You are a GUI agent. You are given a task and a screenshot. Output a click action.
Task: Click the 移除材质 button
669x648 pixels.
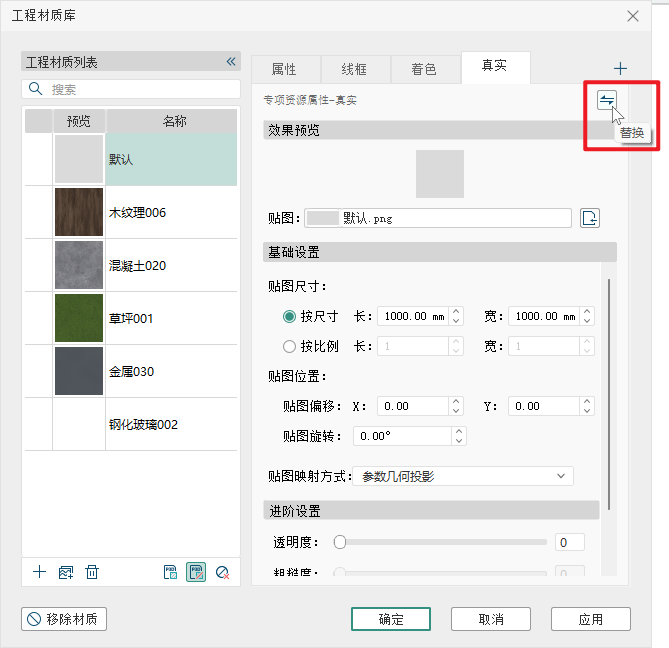pos(64,619)
